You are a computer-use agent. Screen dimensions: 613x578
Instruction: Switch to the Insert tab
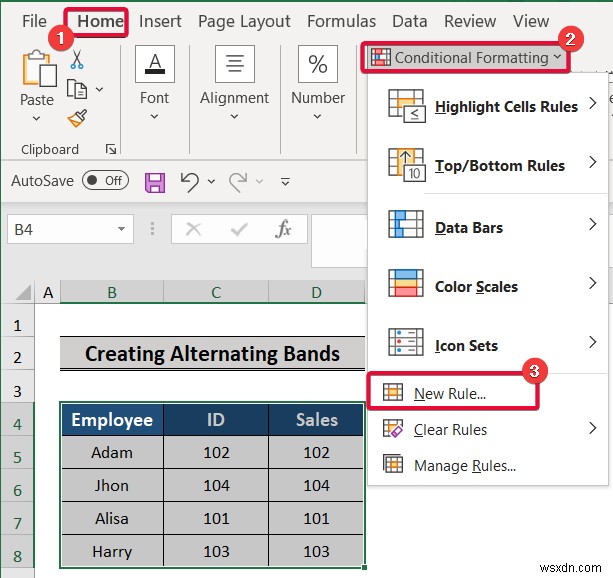coord(160,21)
